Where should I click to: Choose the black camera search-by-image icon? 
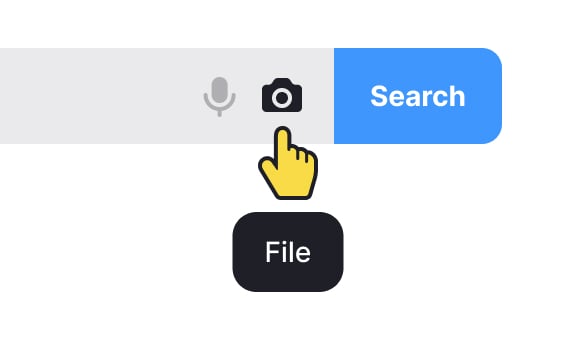click(x=282, y=95)
